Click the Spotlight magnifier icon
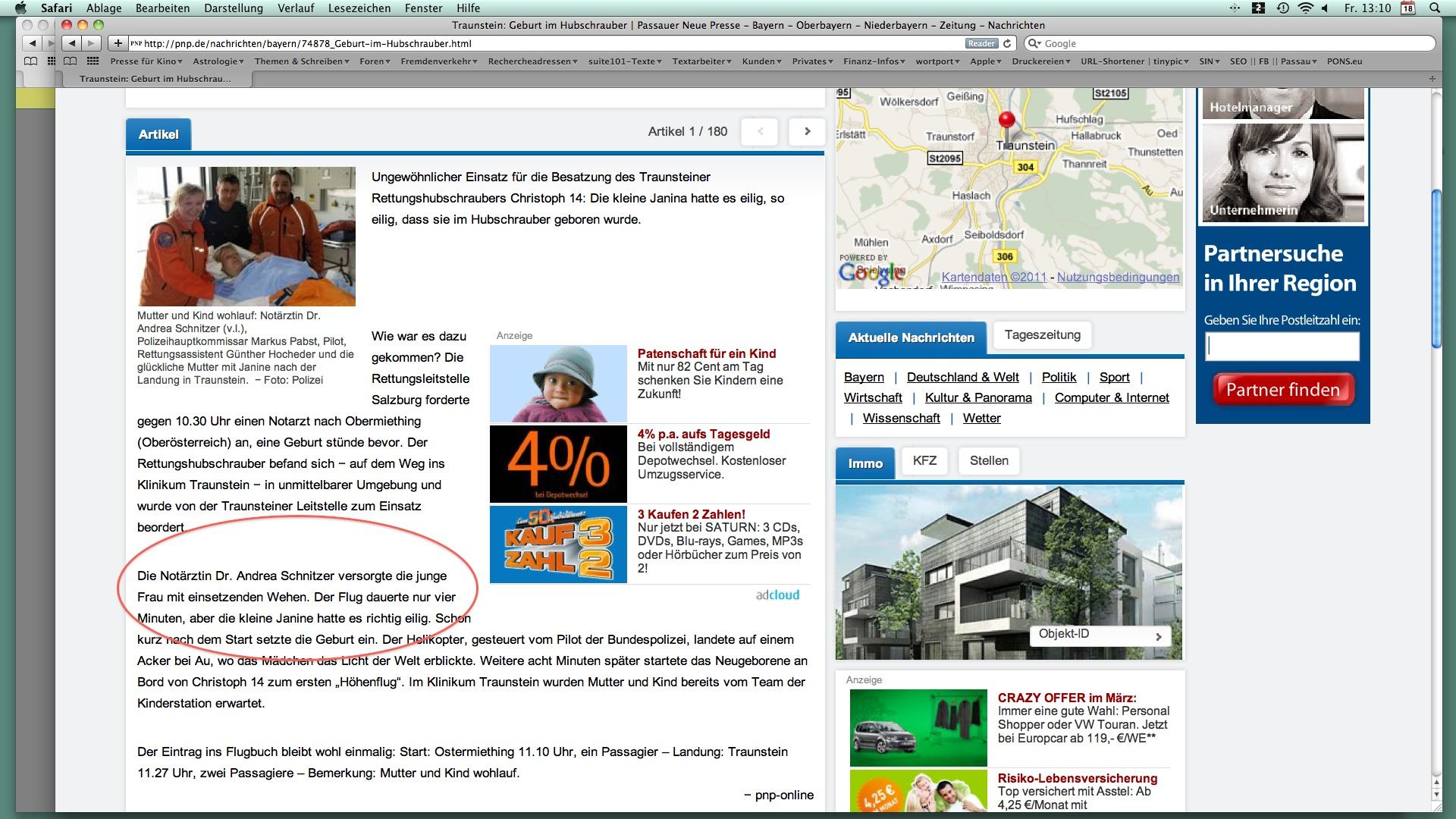Viewport: 1456px width, 819px height. (x=1435, y=8)
